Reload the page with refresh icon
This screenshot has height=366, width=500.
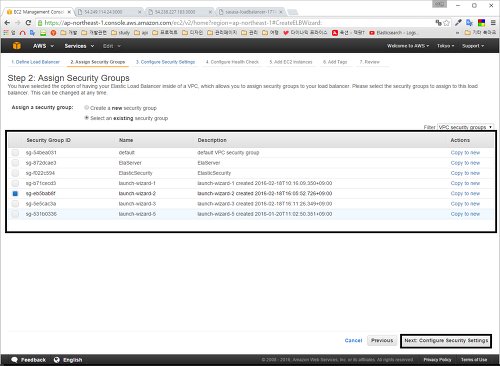click(x=28, y=23)
